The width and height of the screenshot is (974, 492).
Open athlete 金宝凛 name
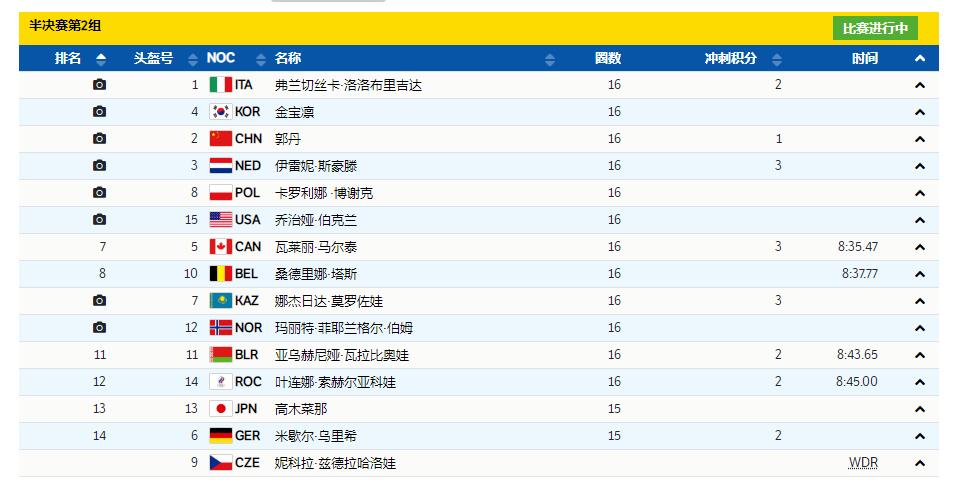click(x=294, y=112)
